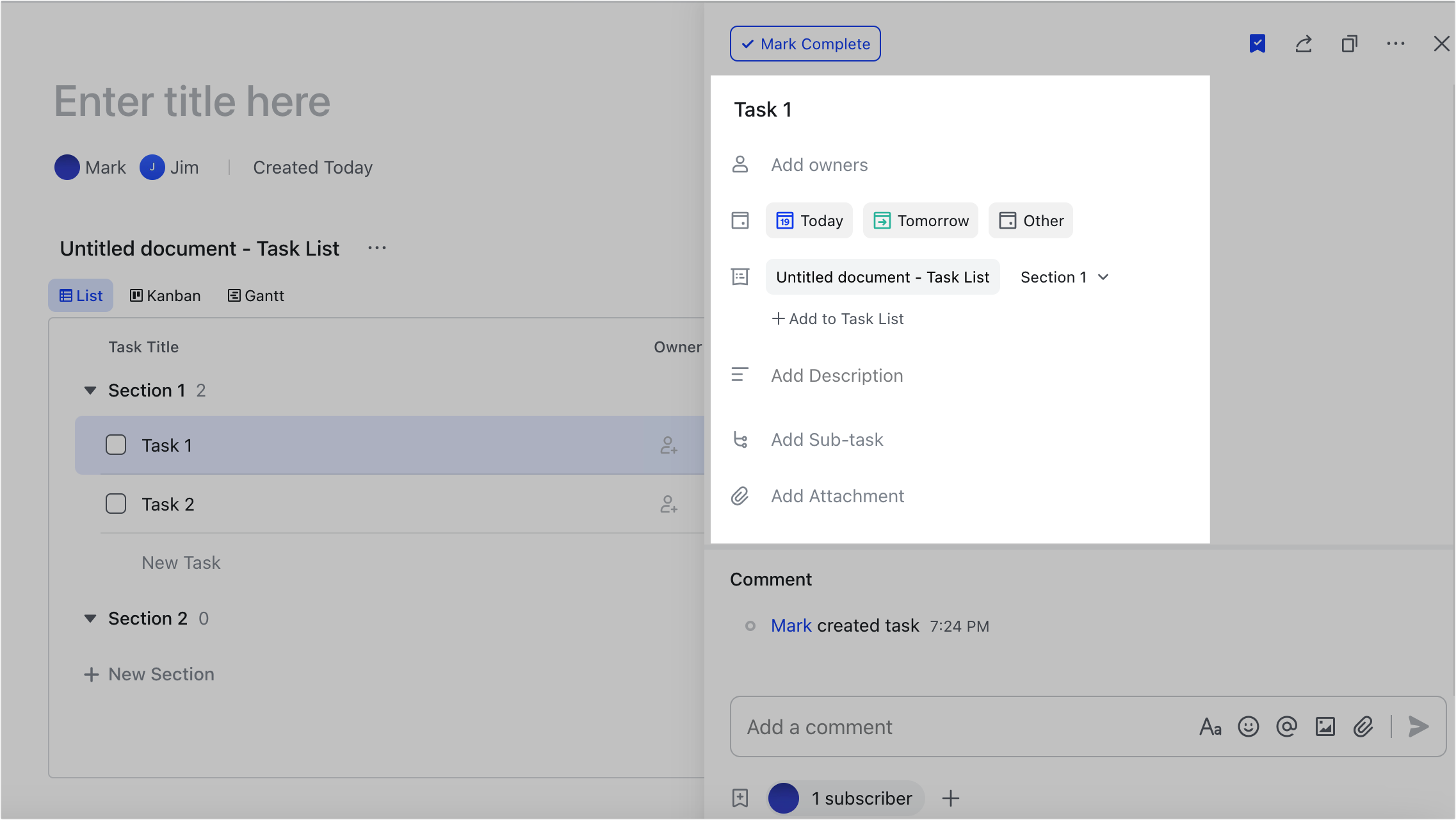Attach a file to the comment
Image resolution: width=1456 pixels, height=820 pixels.
[x=1363, y=726]
